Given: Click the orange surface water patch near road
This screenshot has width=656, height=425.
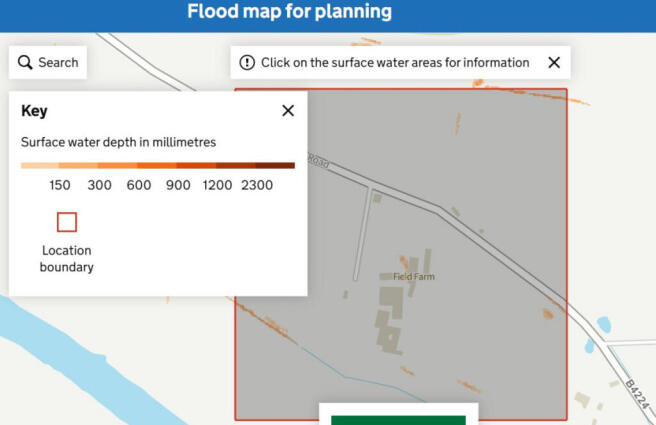Looking at the screenshot, I should (548, 313).
